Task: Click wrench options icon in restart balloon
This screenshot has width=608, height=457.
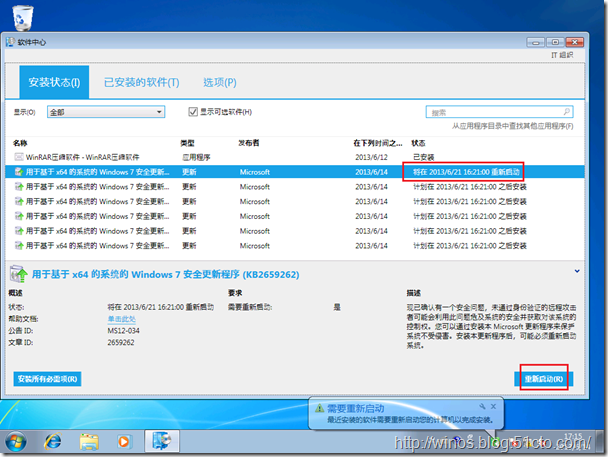Action: [x=482, y=406]
